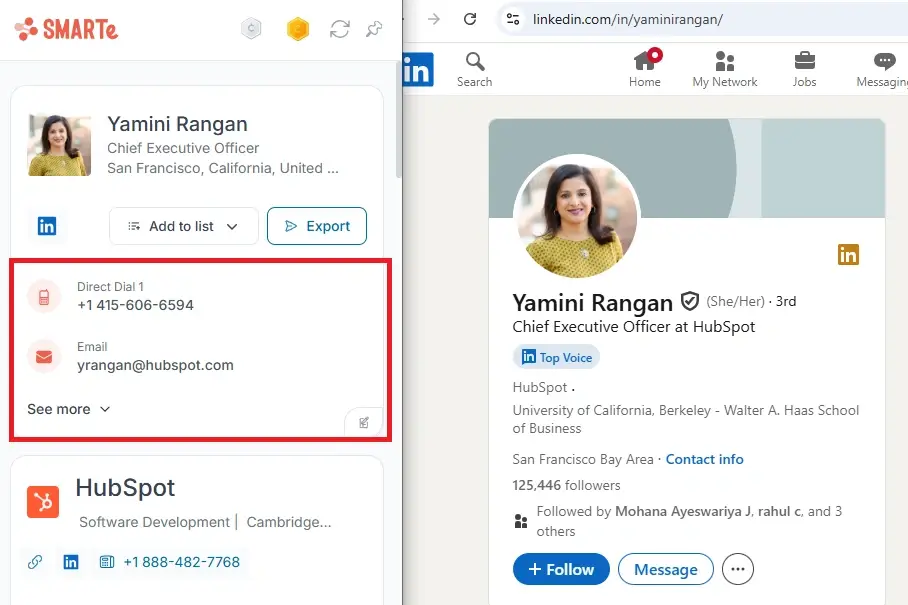Click the Followed by mutual connections text
Viewport: 908px width, 605px height.
689,521
